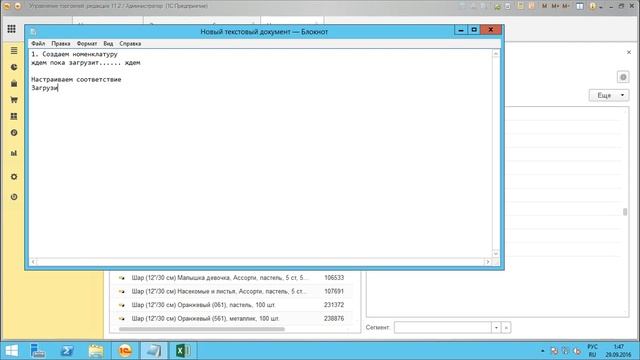Open the gear settings section in 1C sidebar
Viewport: 640px width, 360px height.
pos(14,177)
